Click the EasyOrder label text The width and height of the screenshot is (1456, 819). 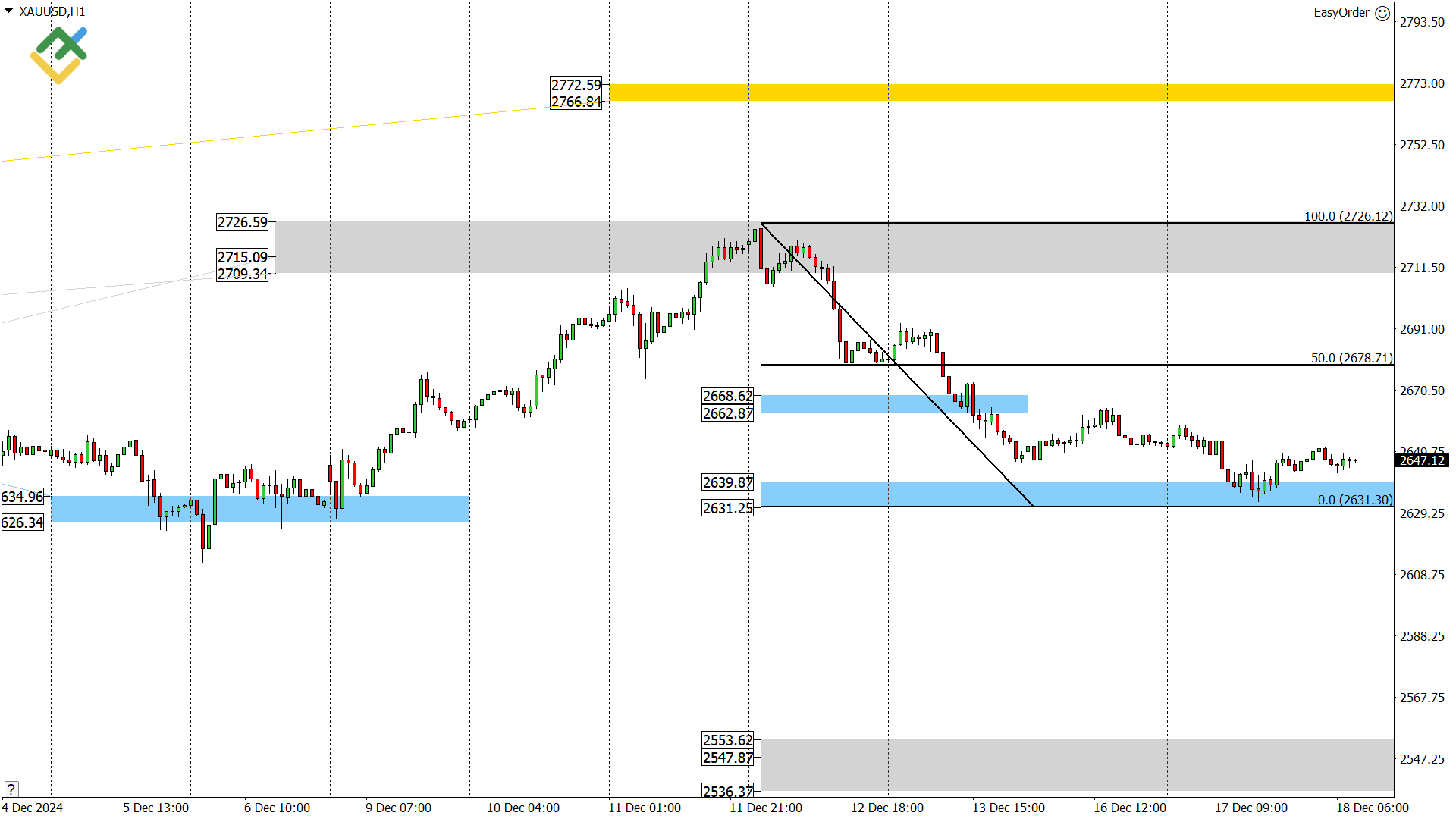tap(1341, 13)
